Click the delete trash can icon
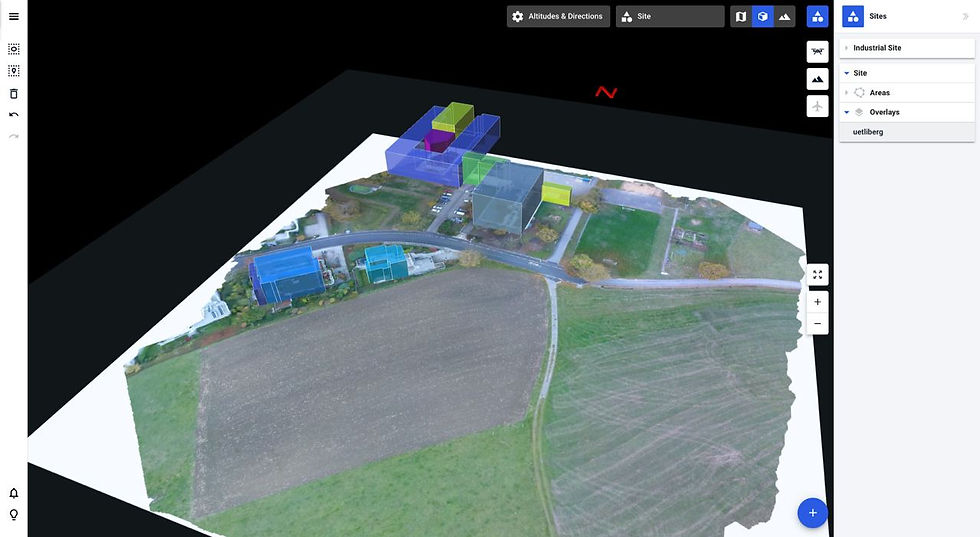Screen dimensions: 980x537 14,94
